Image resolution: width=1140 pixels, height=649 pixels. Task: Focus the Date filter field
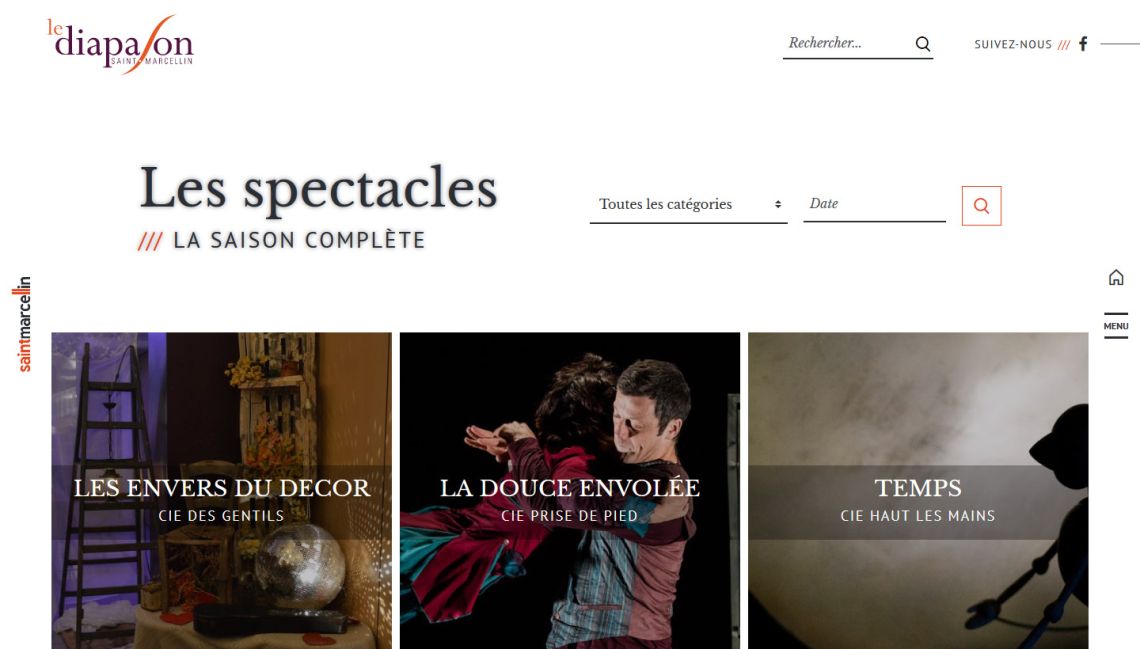pyautogui.click(x=875, y=204)
